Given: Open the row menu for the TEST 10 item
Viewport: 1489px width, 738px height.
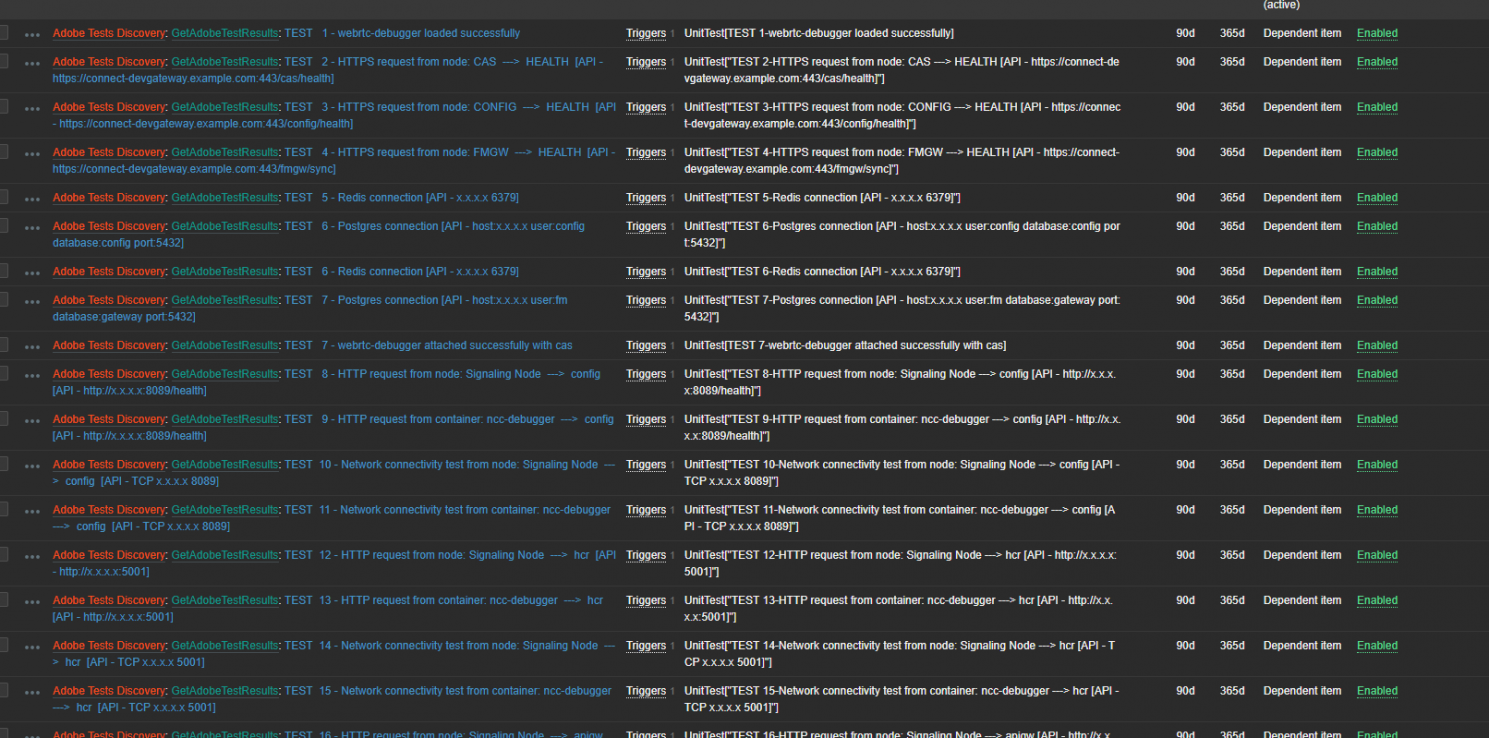Looking at the screenshot, I should tap(32, 465).
